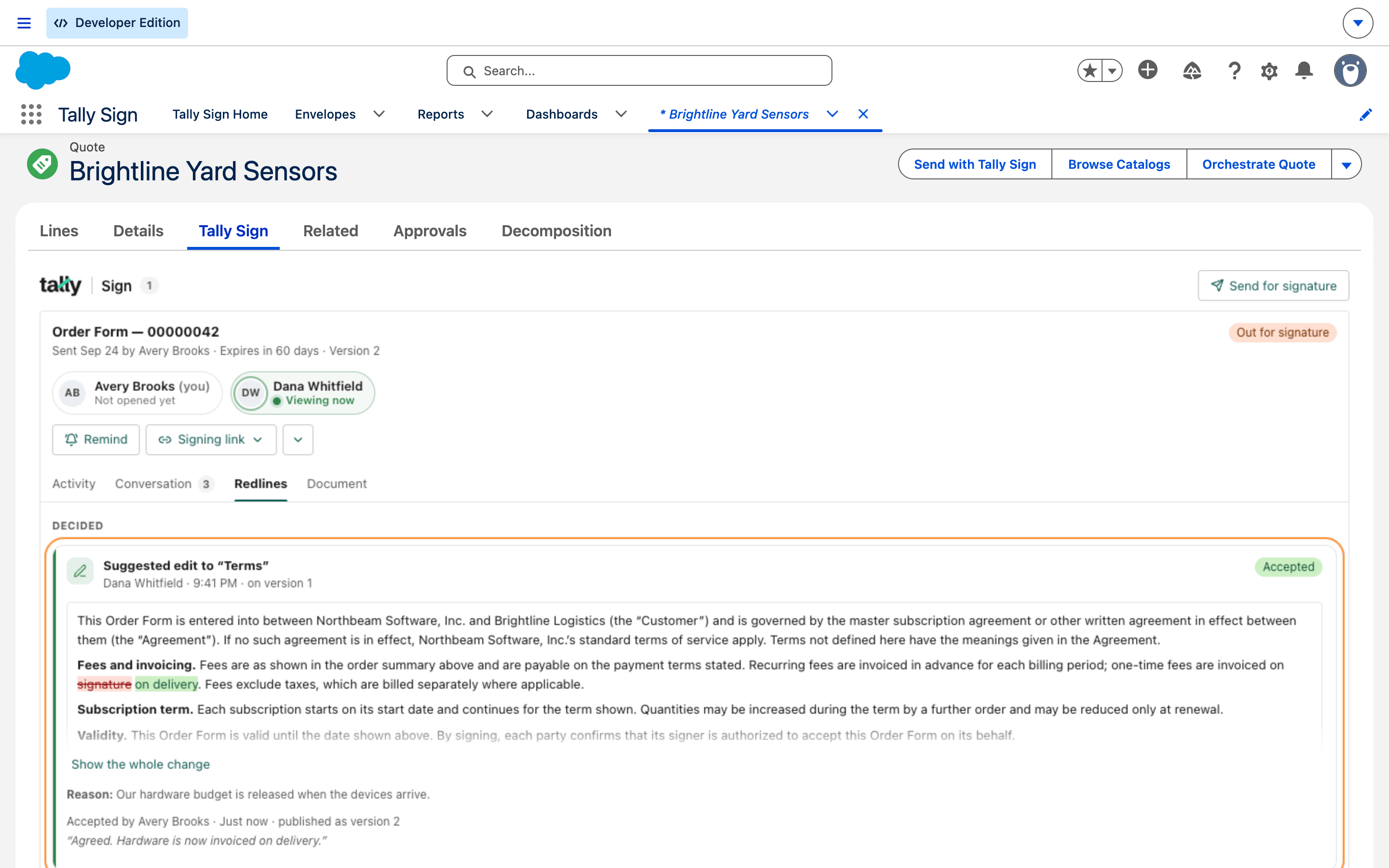The height and width of the screenshot is (868, 1389).
Task: Open the Setup gear icon
Action: tap(1269, 70)
